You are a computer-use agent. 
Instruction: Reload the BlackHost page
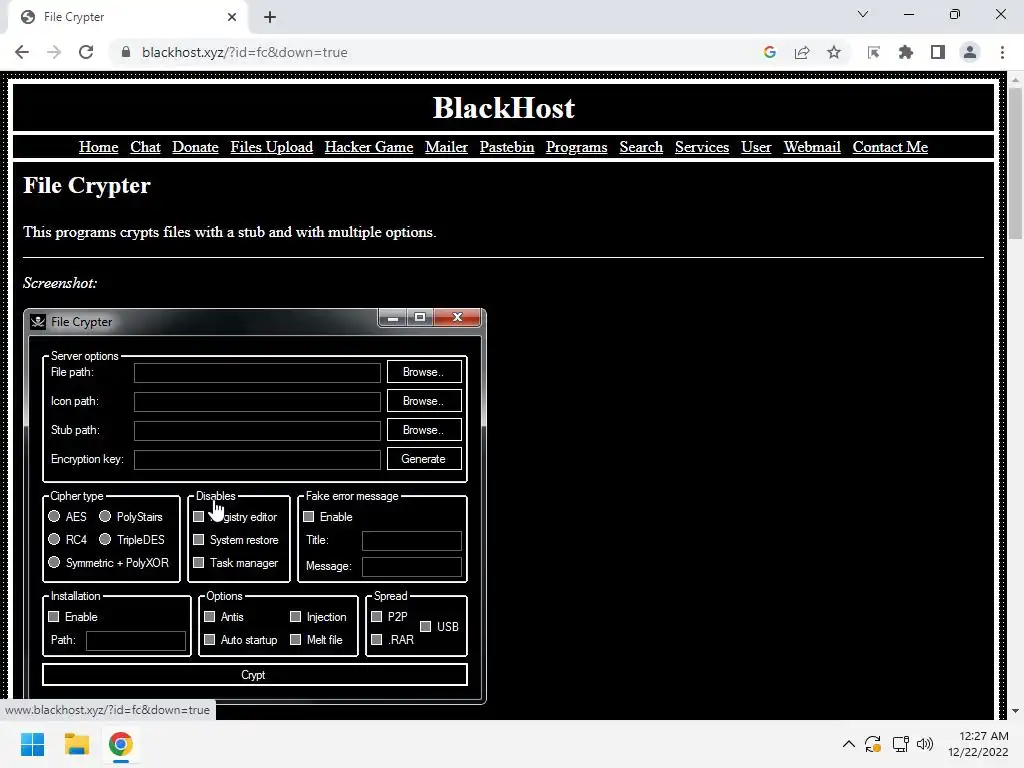click(x=86, y=52)
